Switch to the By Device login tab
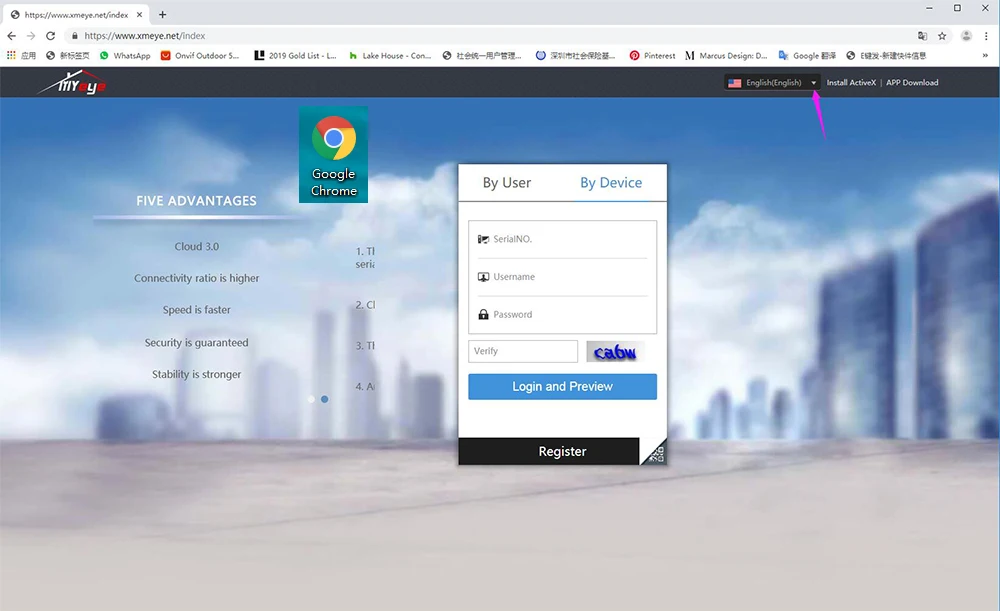The height and width of the screenshot is (611, 1000). [x=611, y=183]
